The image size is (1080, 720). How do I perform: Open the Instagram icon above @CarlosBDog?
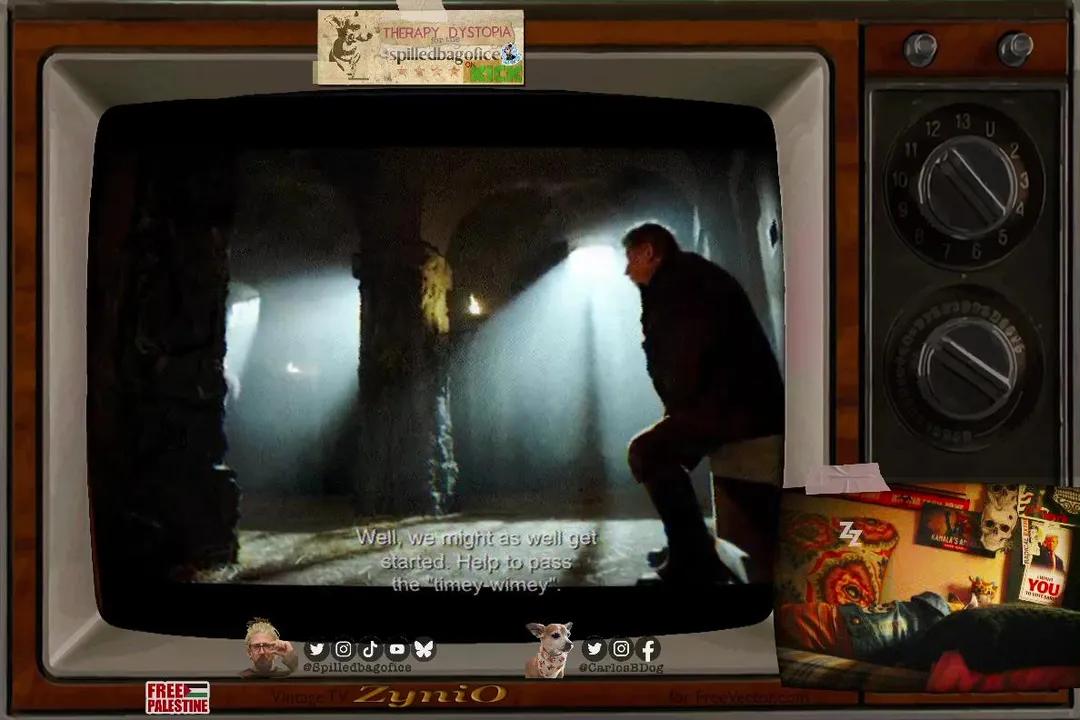(621, 648)
